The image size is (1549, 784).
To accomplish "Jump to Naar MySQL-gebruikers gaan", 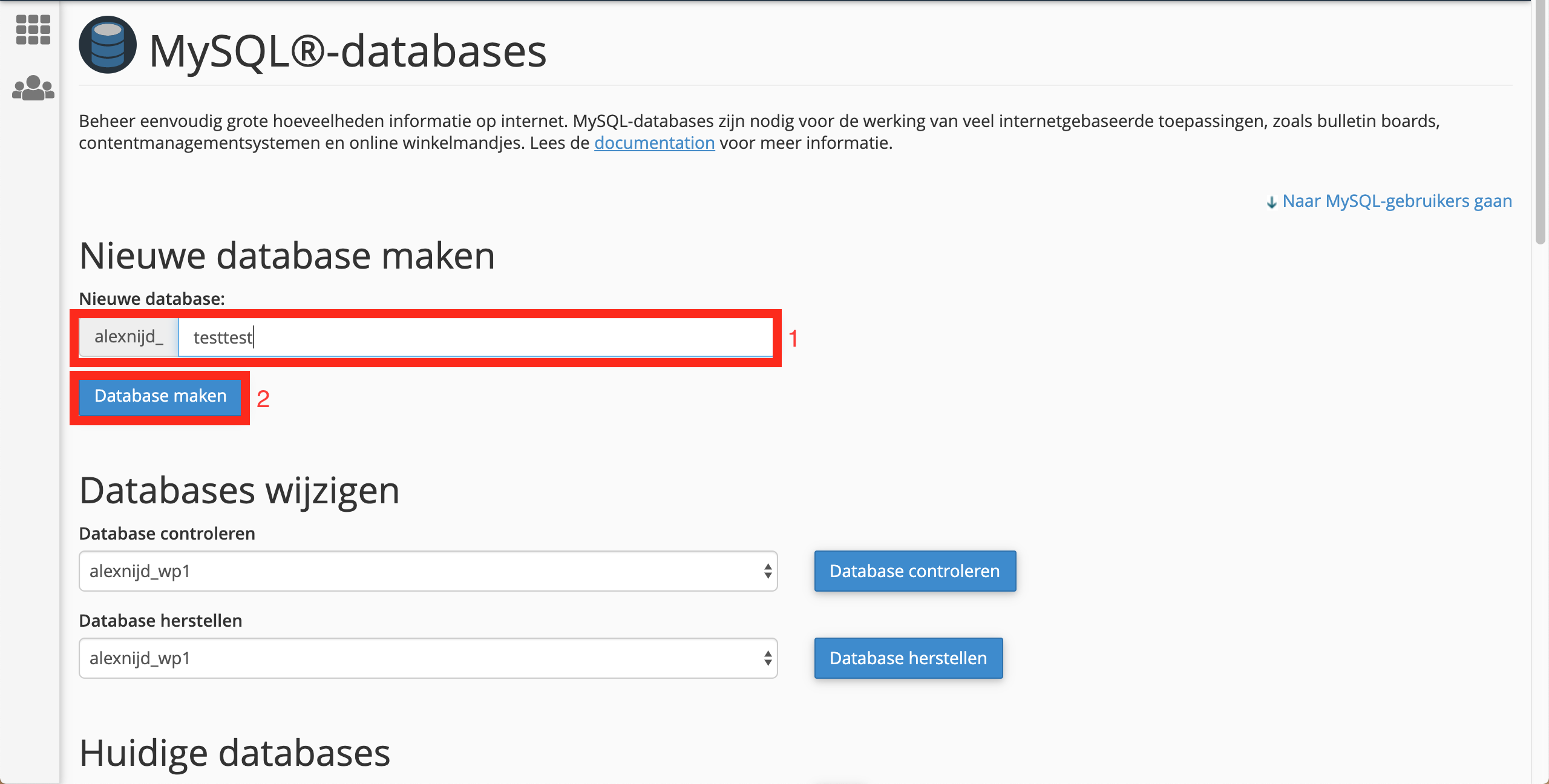I will (x=1397, y=201).
